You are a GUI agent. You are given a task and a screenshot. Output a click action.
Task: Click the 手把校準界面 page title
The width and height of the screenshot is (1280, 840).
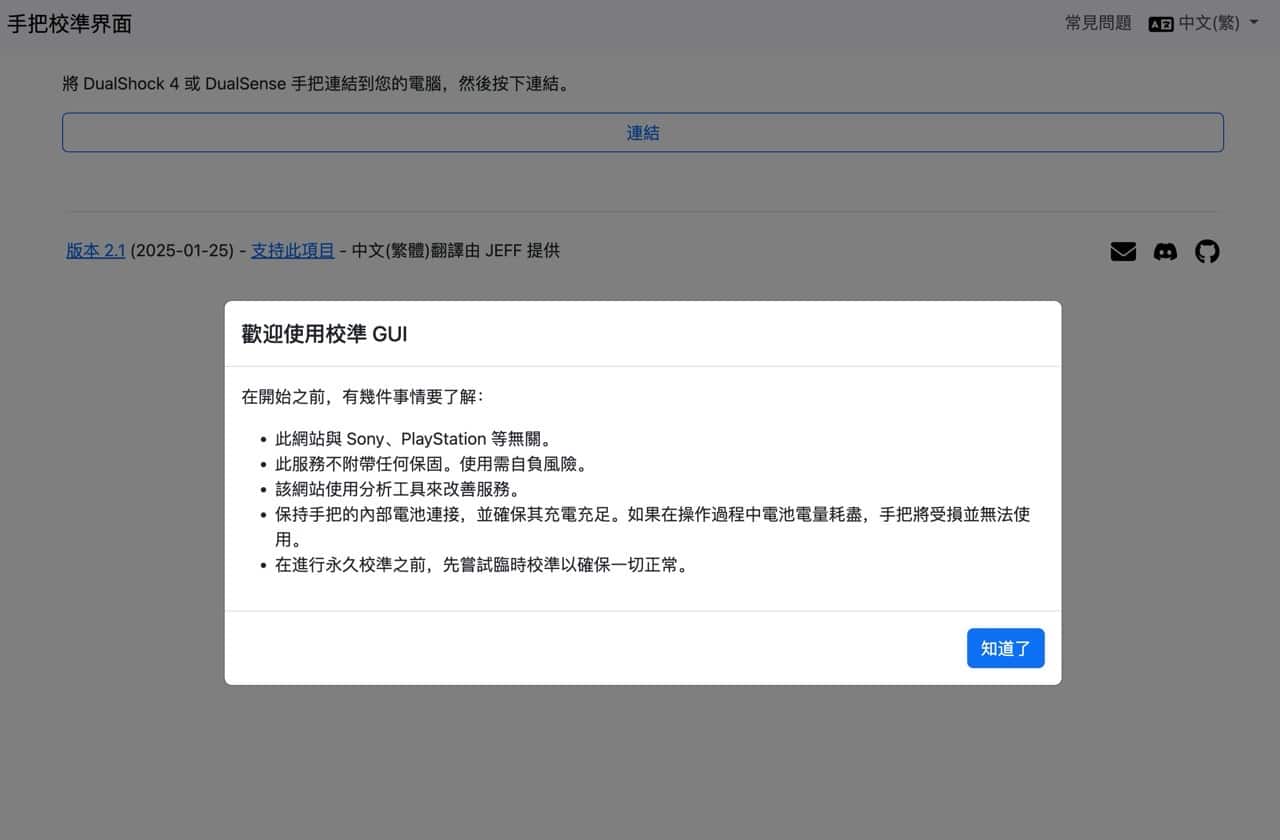tap(70, 24)
